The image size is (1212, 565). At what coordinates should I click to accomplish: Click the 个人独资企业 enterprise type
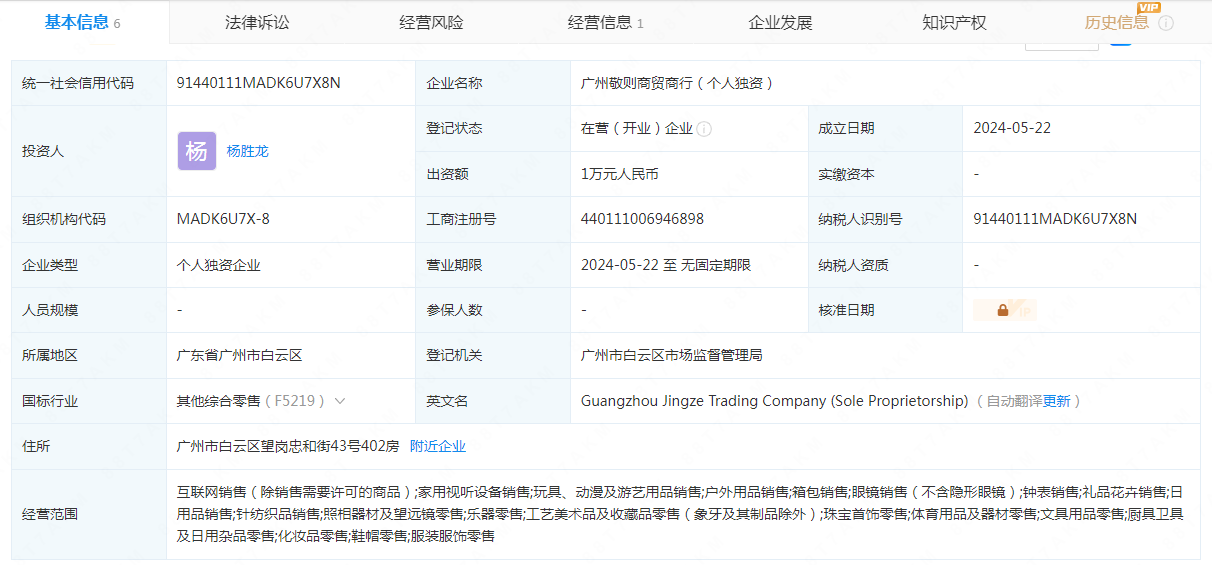[x=218, y=265]
